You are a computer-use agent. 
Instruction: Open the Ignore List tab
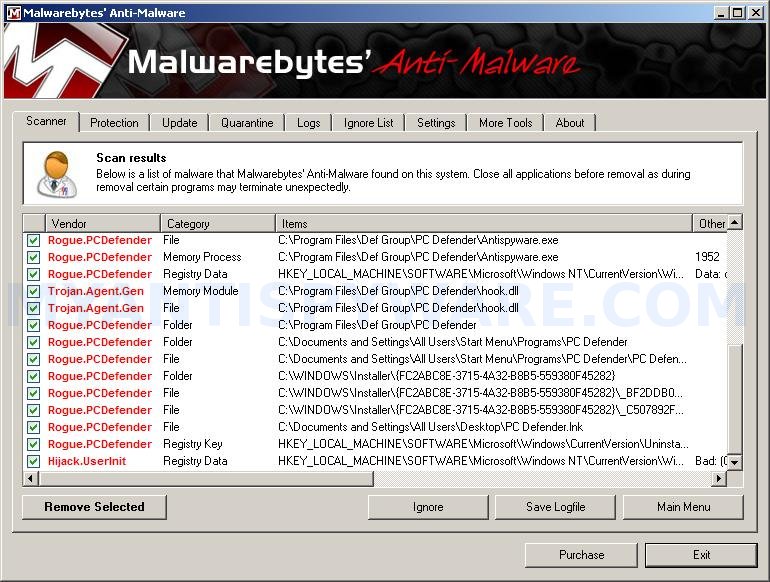(368, 123)
